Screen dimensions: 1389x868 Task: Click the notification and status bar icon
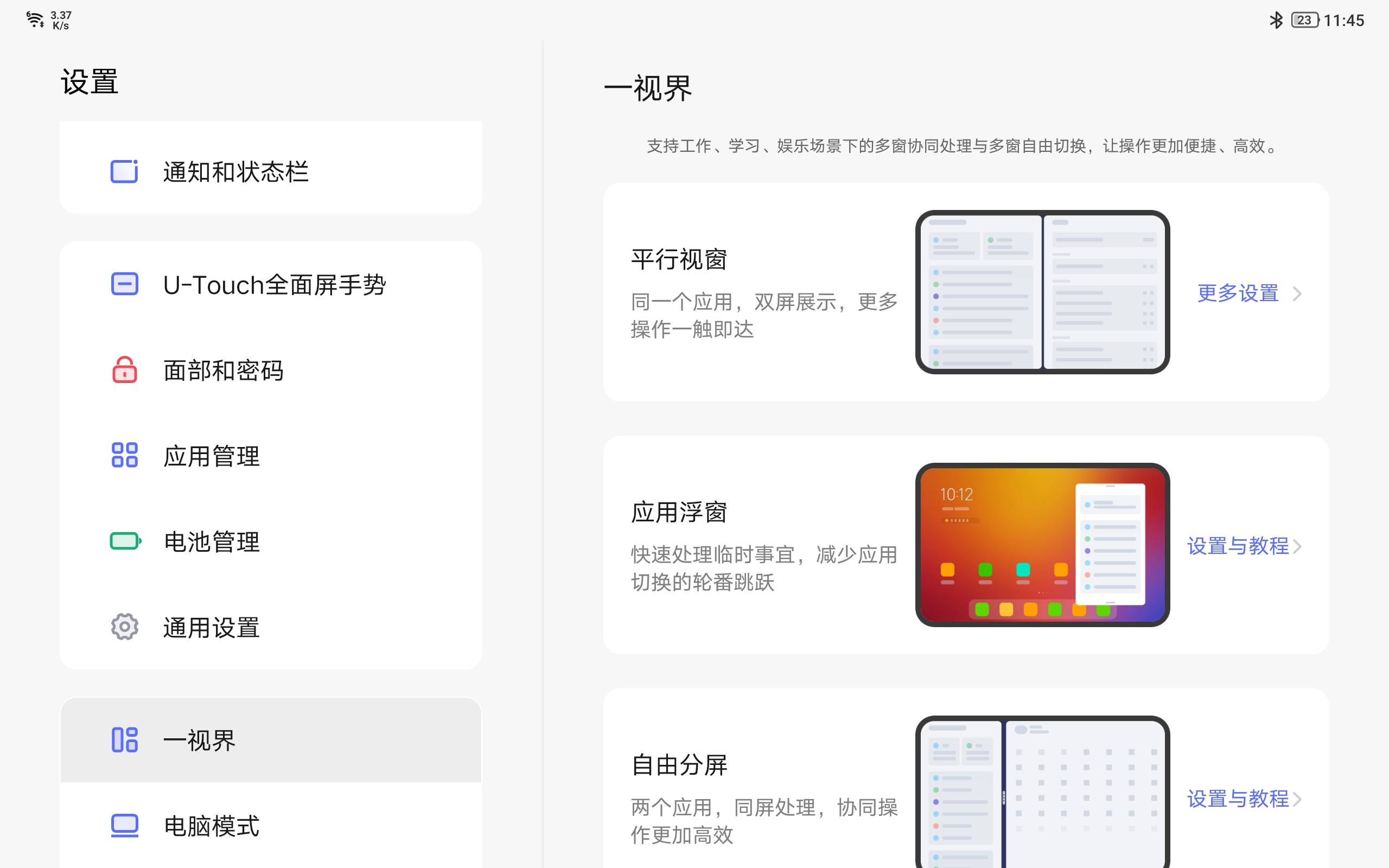point(124,171)
